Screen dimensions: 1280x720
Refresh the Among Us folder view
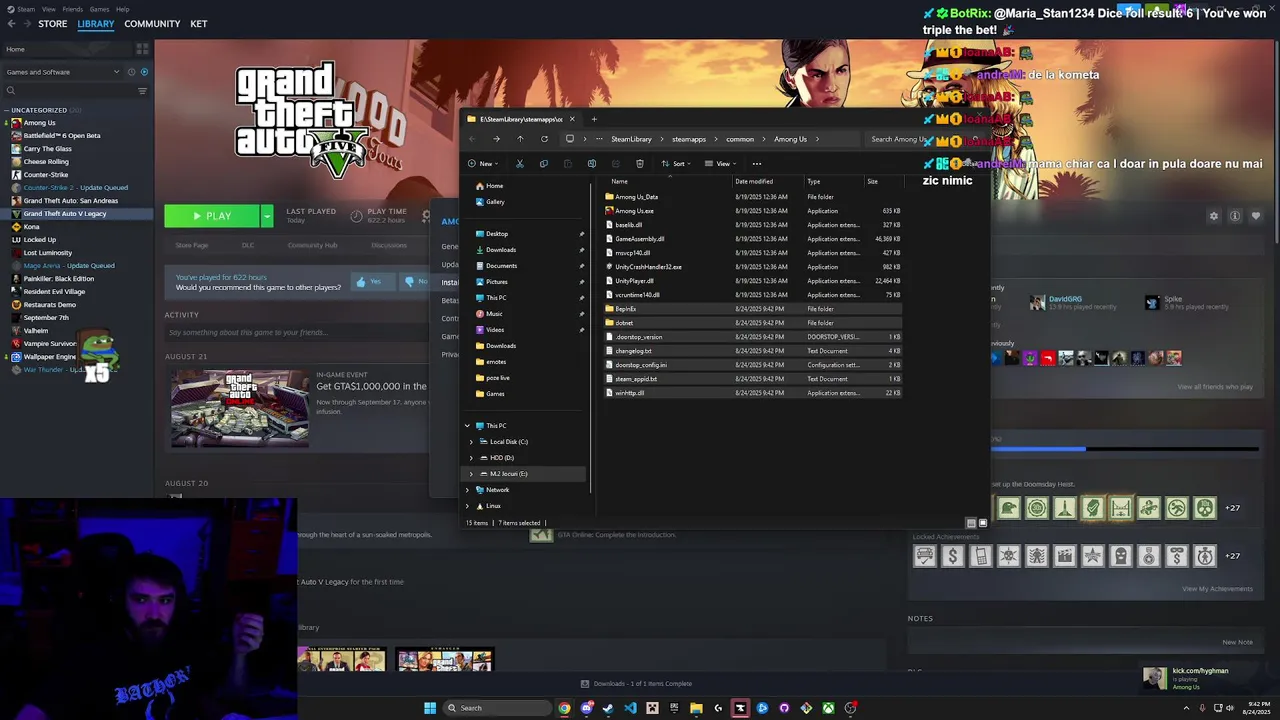click(544, 139)
